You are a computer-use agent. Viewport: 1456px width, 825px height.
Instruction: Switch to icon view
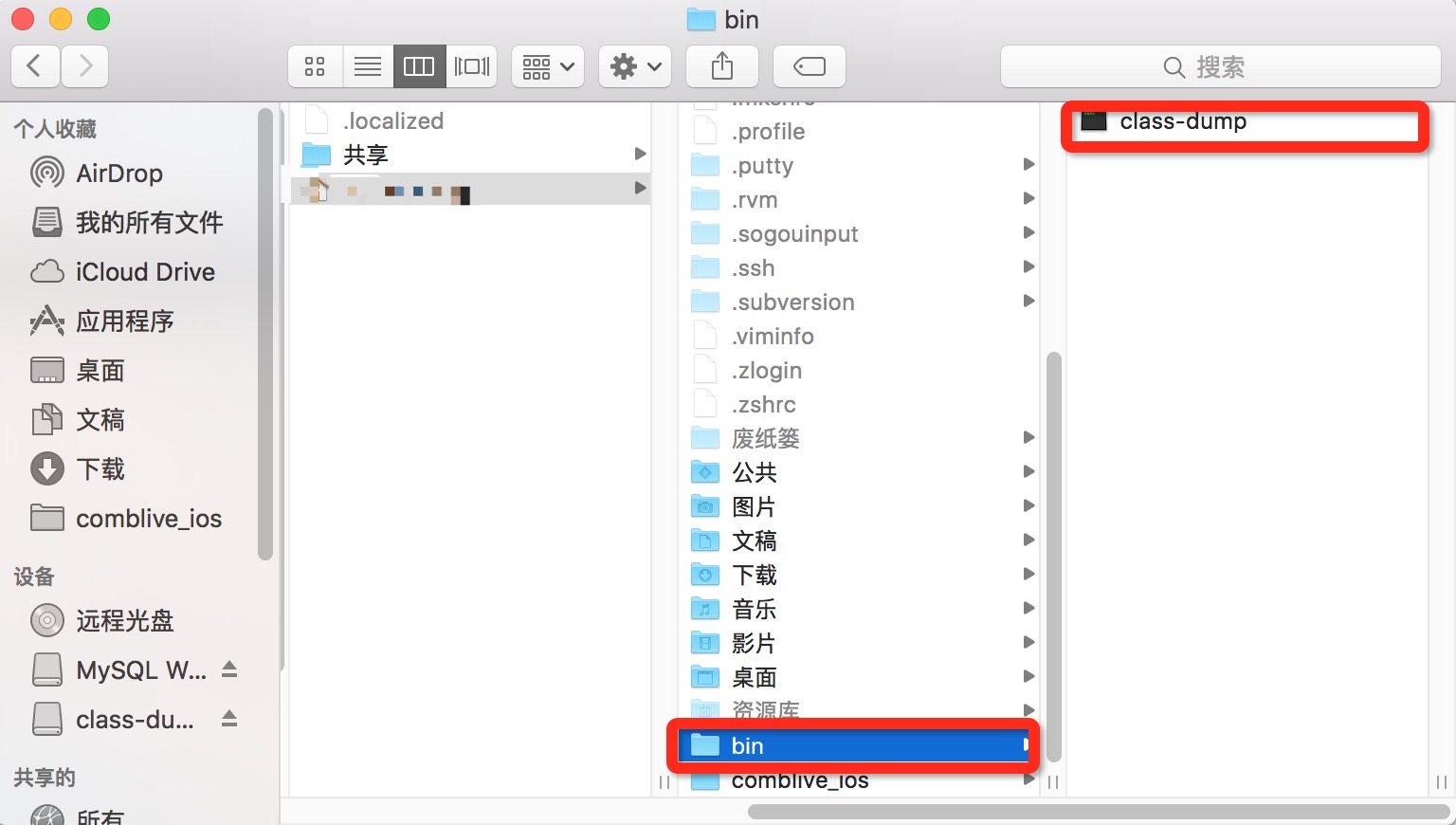(315, 66)
